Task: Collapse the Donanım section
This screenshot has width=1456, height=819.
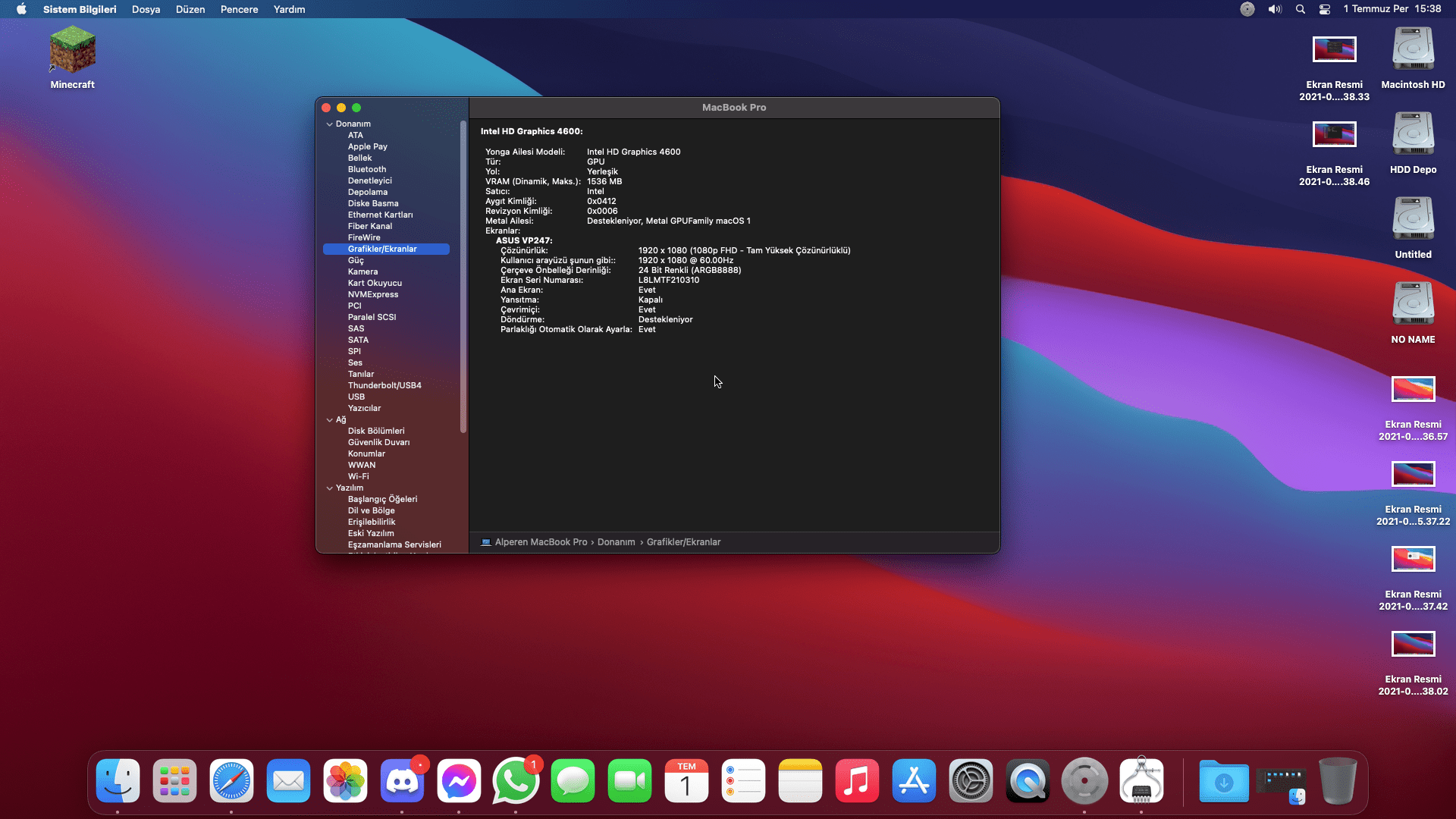Action: click(330, 124)
